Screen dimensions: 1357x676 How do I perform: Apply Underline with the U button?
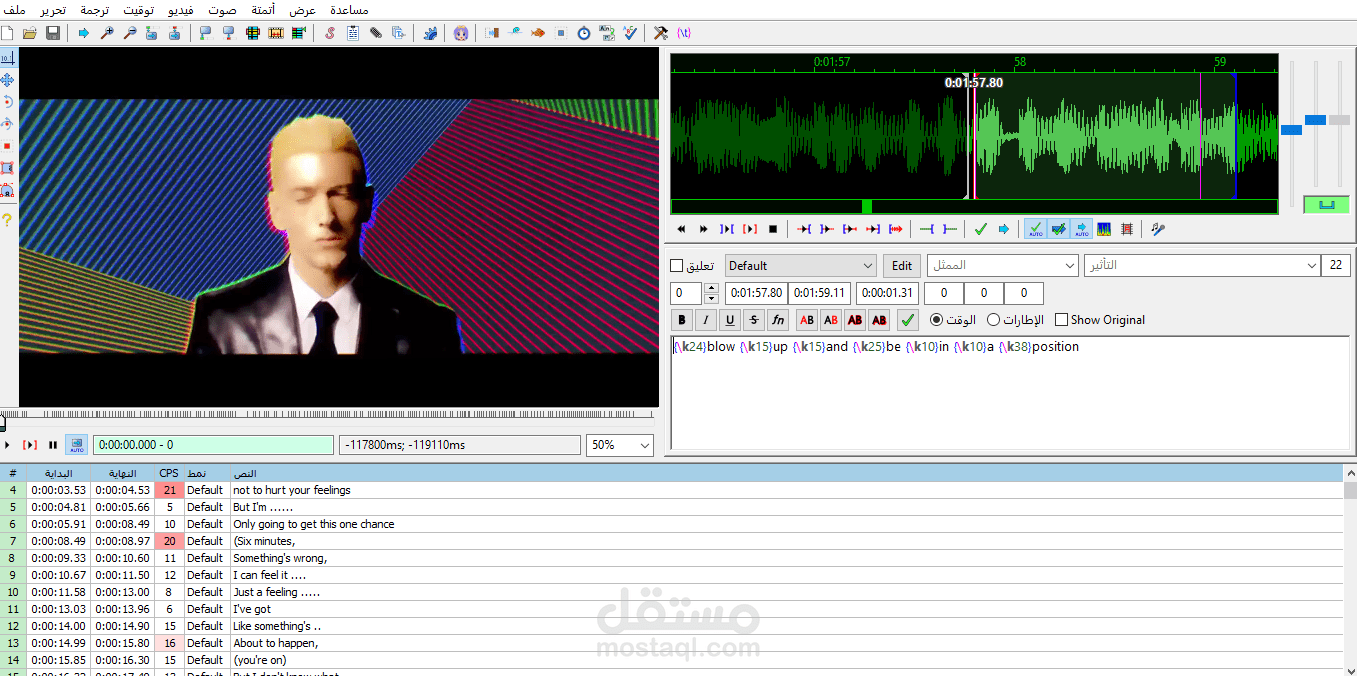[730, 320]
